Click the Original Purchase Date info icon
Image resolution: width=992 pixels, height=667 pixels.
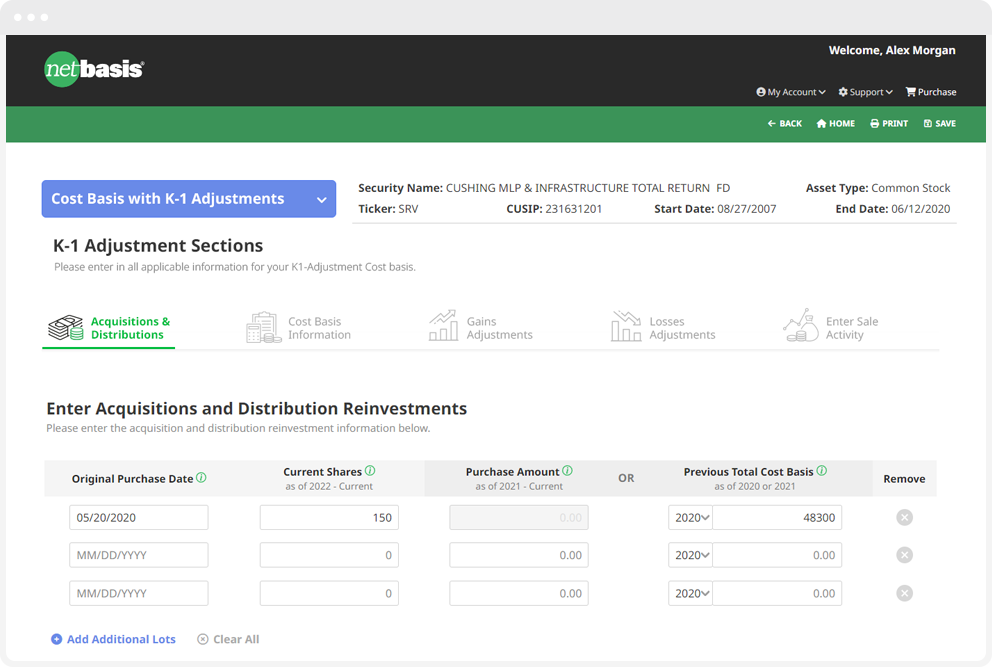point(201,478)
